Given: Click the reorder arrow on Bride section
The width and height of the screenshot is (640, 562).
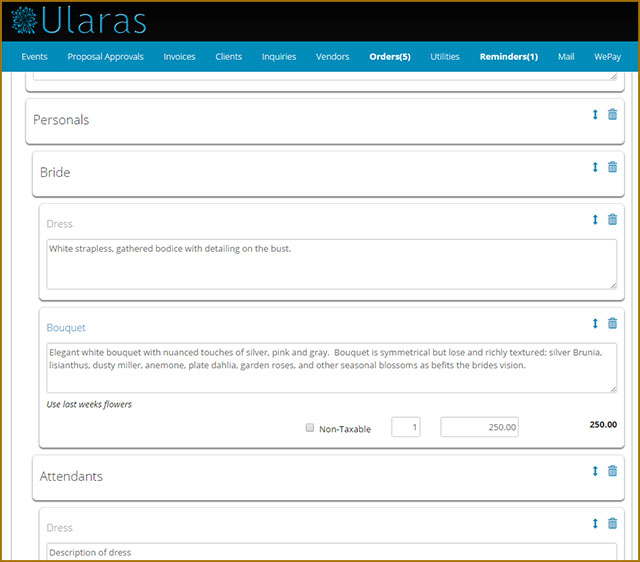Looking at the screenshot, I should tap(595, 167).
